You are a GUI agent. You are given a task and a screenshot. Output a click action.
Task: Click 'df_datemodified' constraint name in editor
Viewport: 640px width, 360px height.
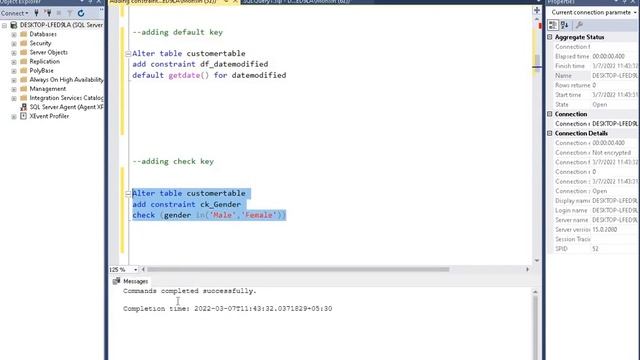click(234, 64)
